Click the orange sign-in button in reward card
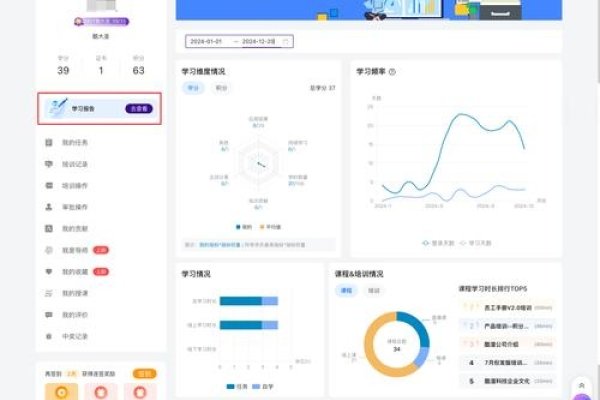This screenshot has height=400, width=600. [x=144, y=374]
